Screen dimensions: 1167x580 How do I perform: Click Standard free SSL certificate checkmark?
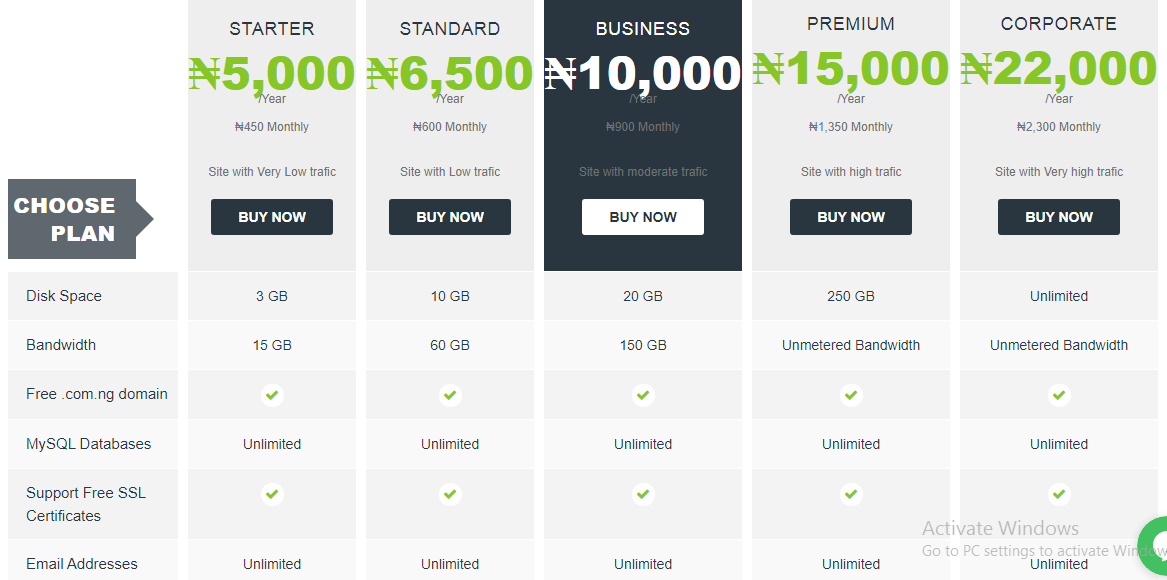450,494
